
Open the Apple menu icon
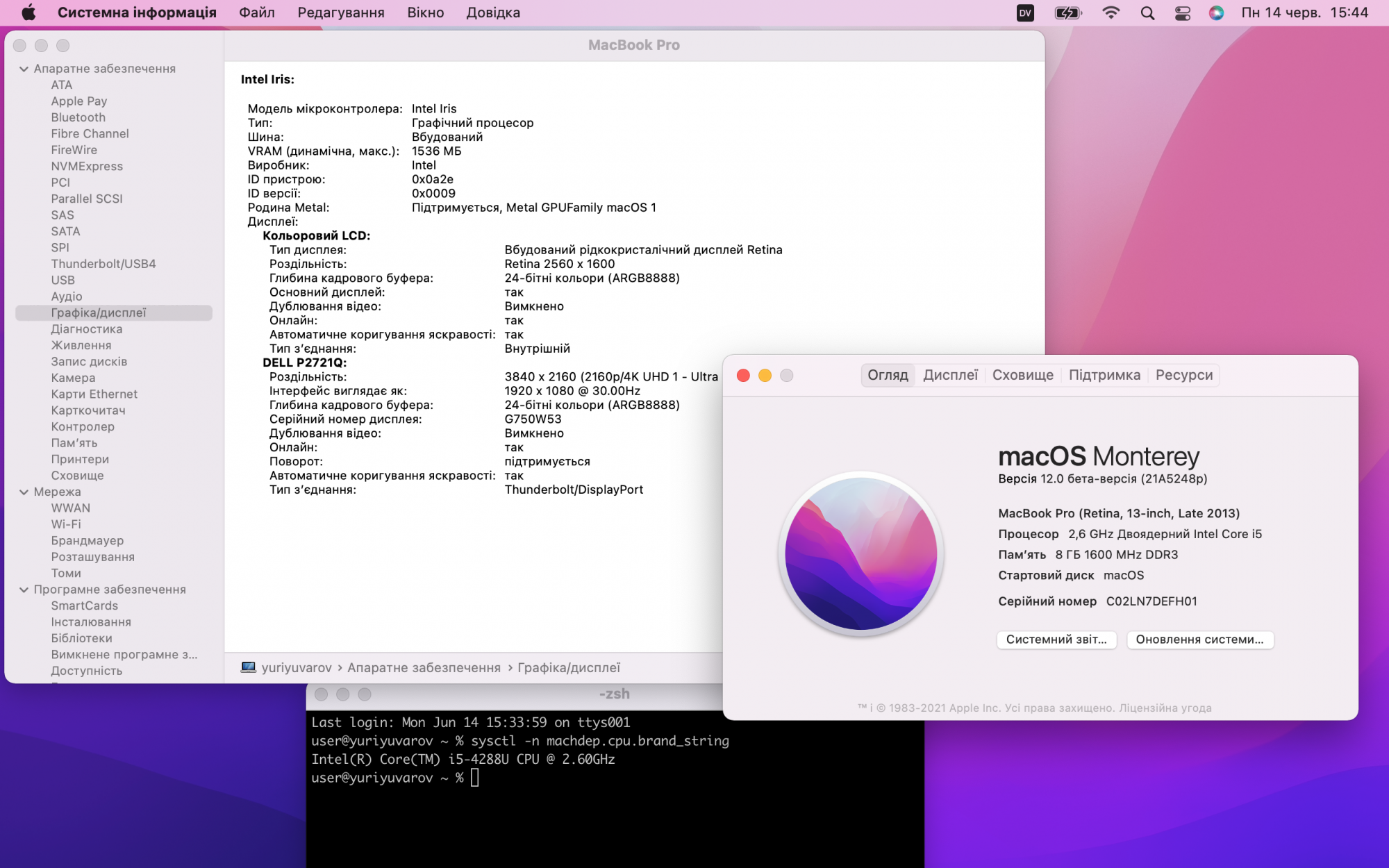tap(28, 12)
